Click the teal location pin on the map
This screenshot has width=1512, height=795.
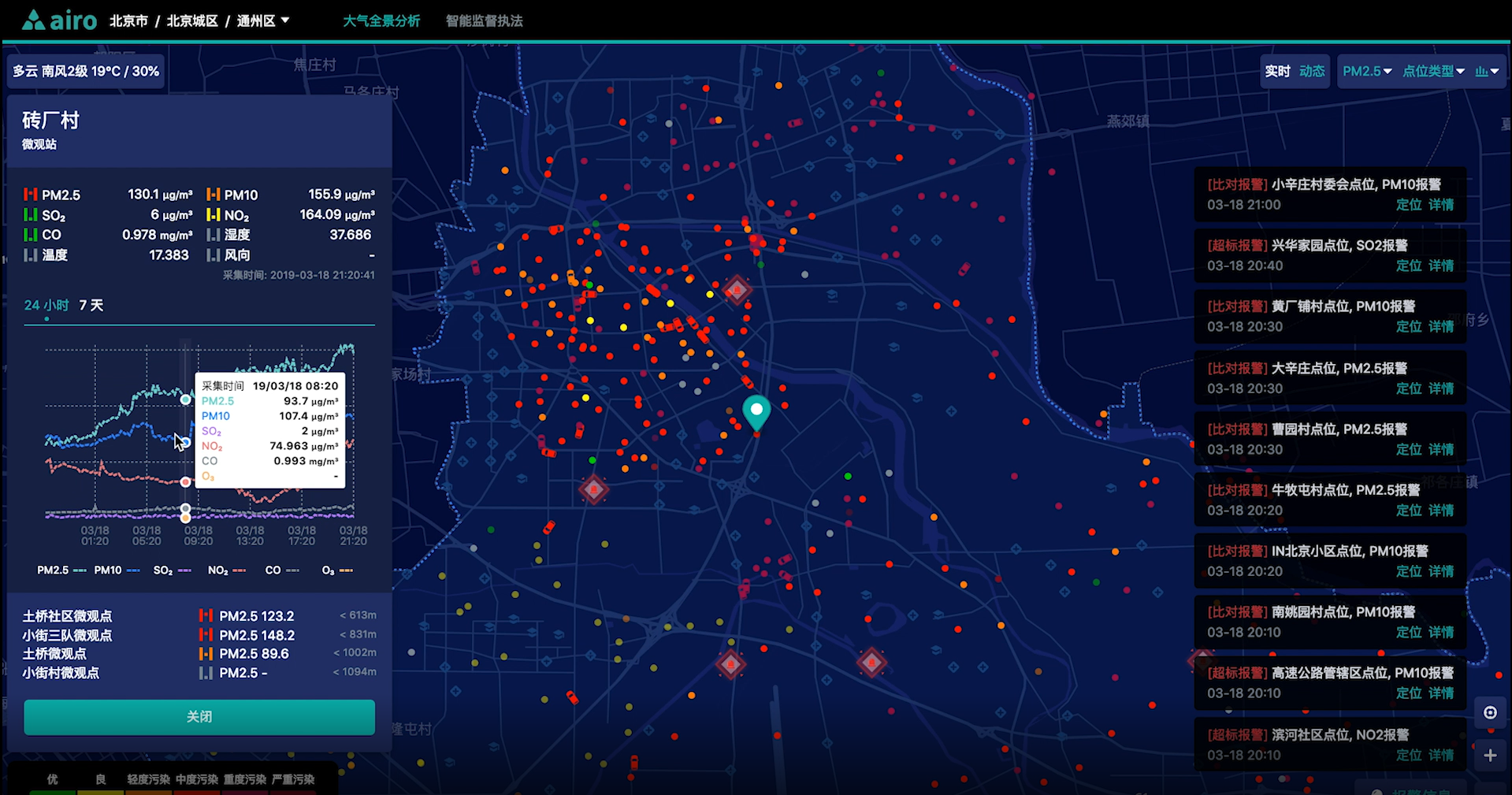tap(756, 413)
